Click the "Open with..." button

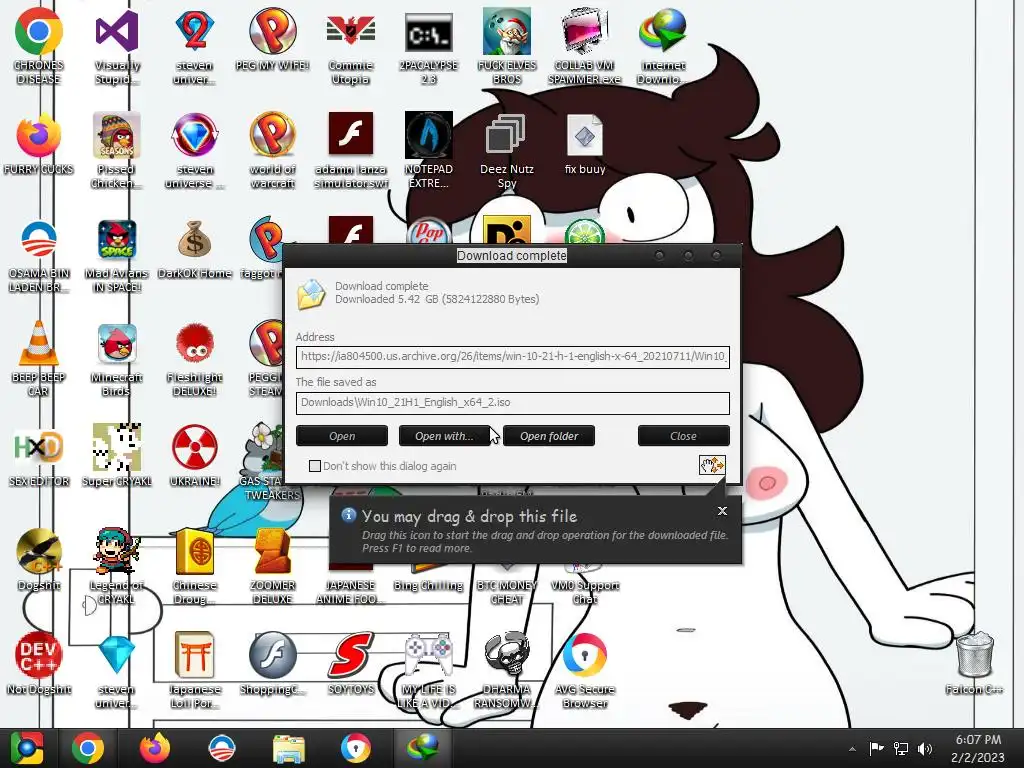444,436
